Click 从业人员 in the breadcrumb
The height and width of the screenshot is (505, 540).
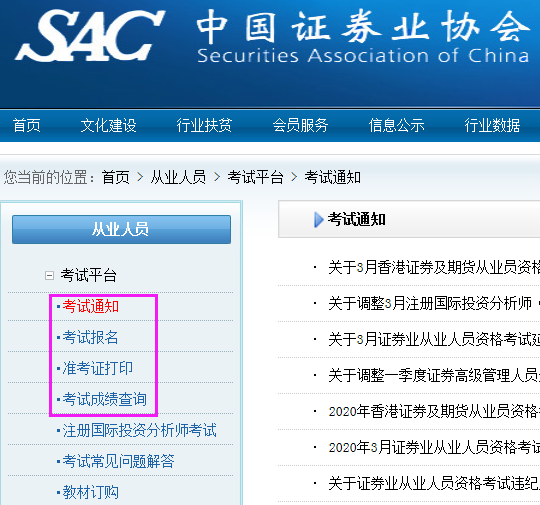click(178, 178)
